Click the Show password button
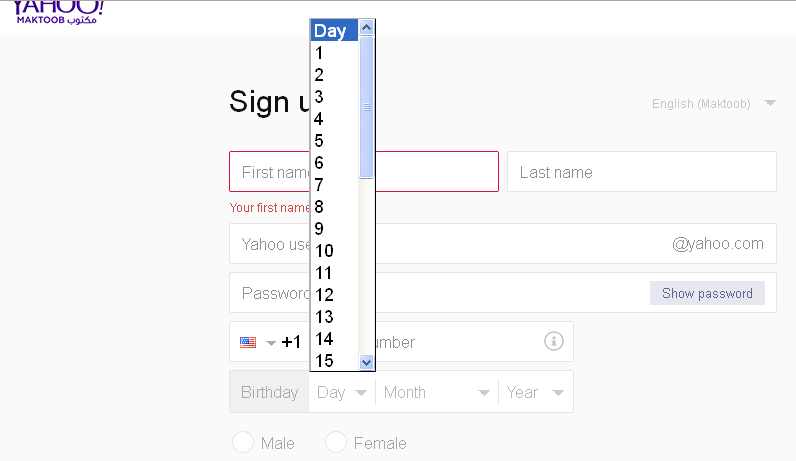796x461 pixels. click(707, 293)
